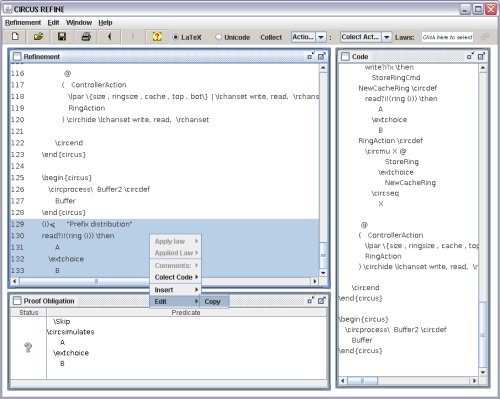Click \Skip in Proof Obligation predicate
This screenshot has height=399, width=500.
point(62,321)
